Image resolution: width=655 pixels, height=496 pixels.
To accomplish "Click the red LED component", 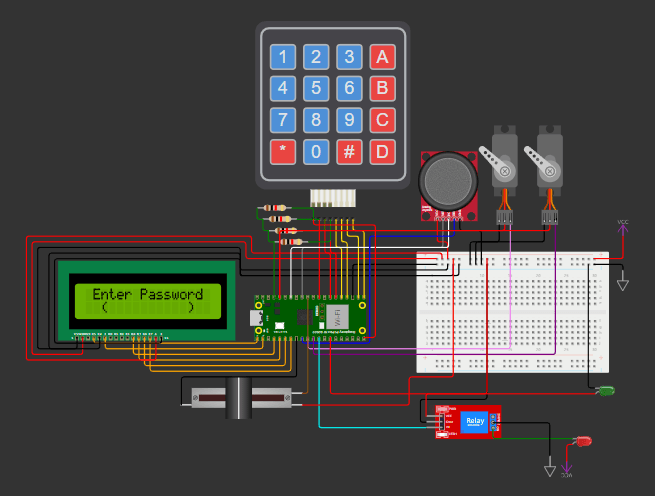I will [x=583, y=441].
